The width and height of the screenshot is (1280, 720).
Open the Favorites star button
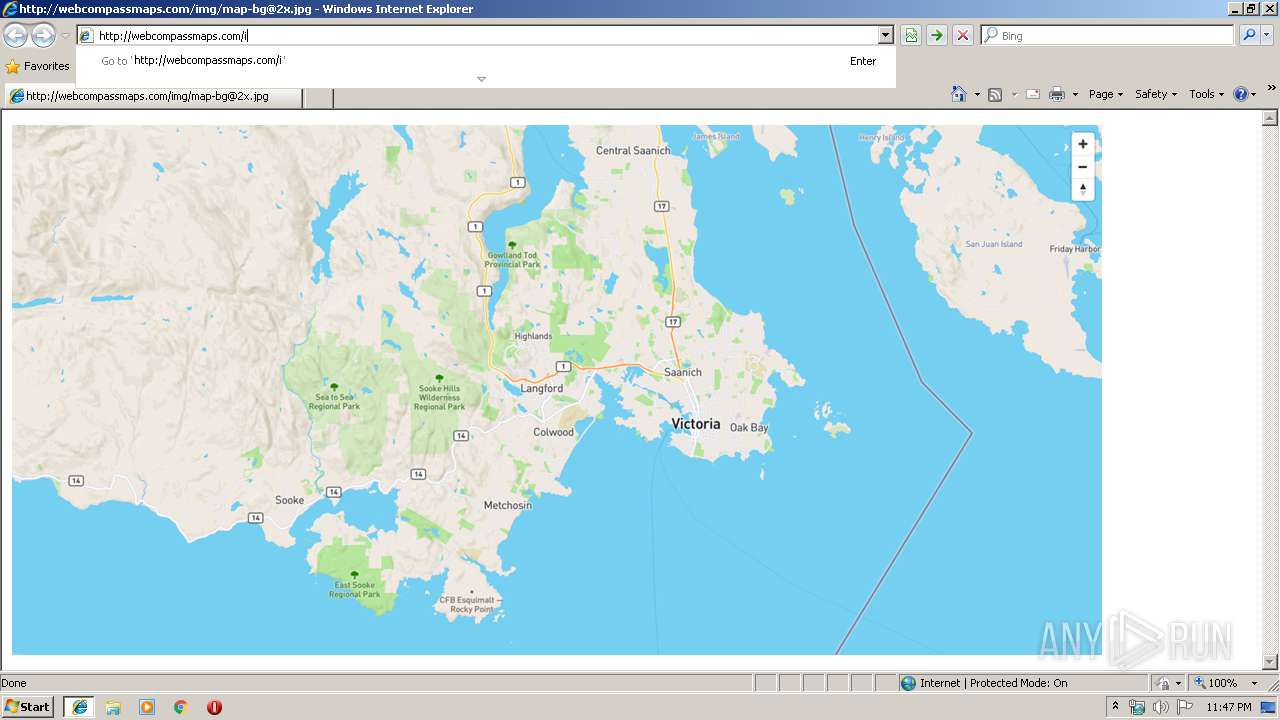pos(38,66)
